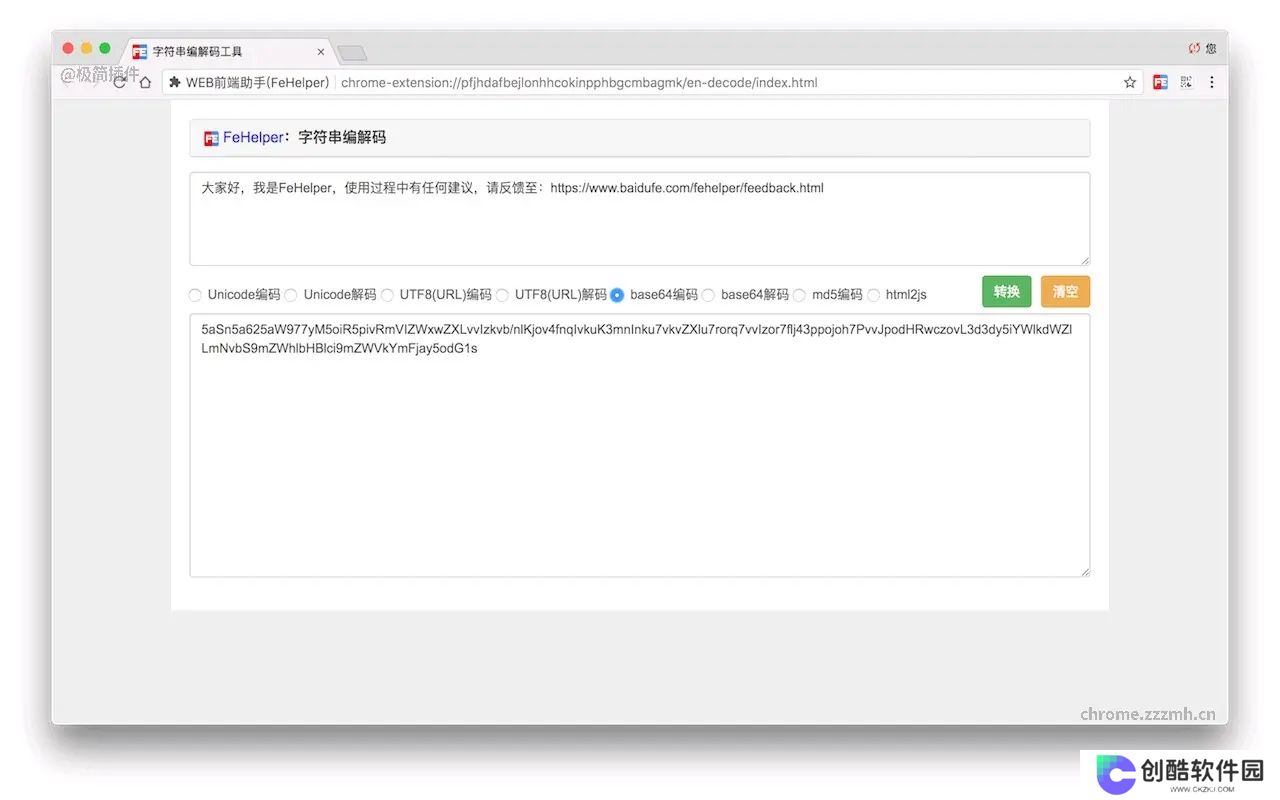Click the orange 清空 button
The height and width of the screenshot is (800, 1280).
[x=1065, y=291]
